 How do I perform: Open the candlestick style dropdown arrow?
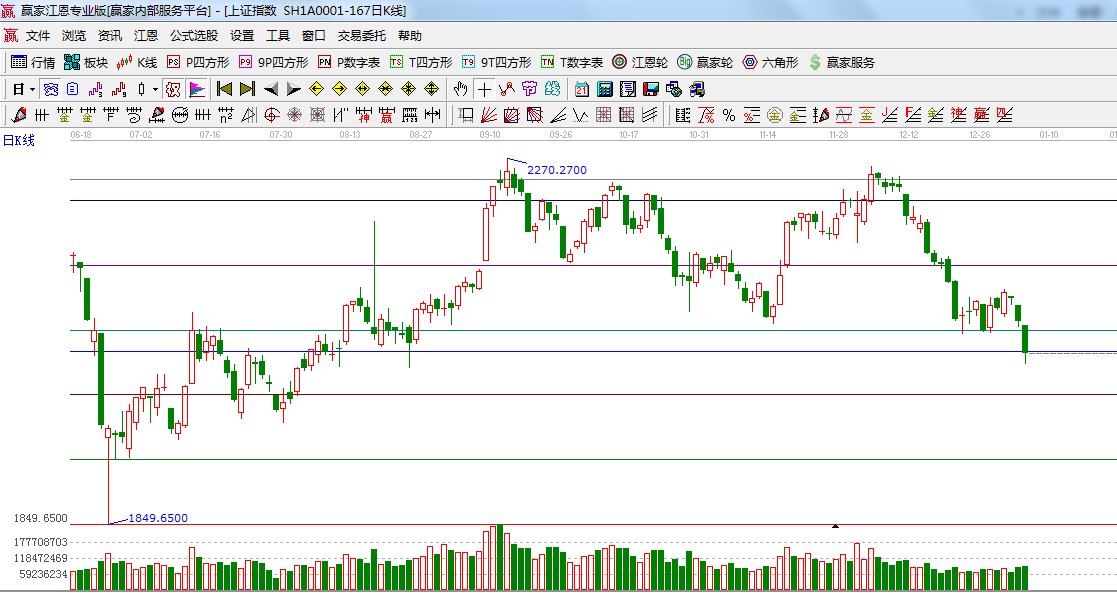[x=154, y=89]
